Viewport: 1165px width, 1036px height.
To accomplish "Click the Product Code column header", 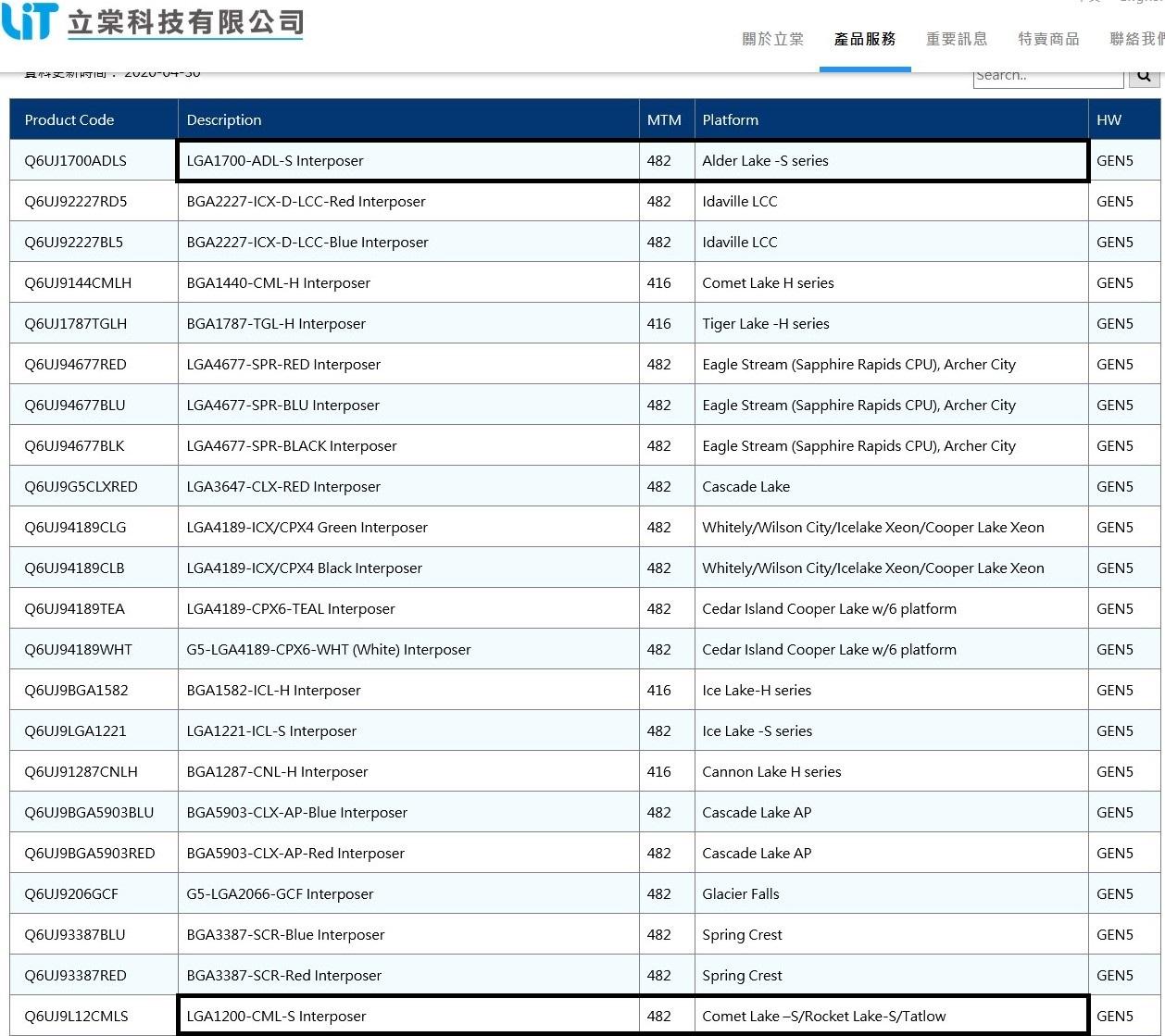I will (69, 119).
